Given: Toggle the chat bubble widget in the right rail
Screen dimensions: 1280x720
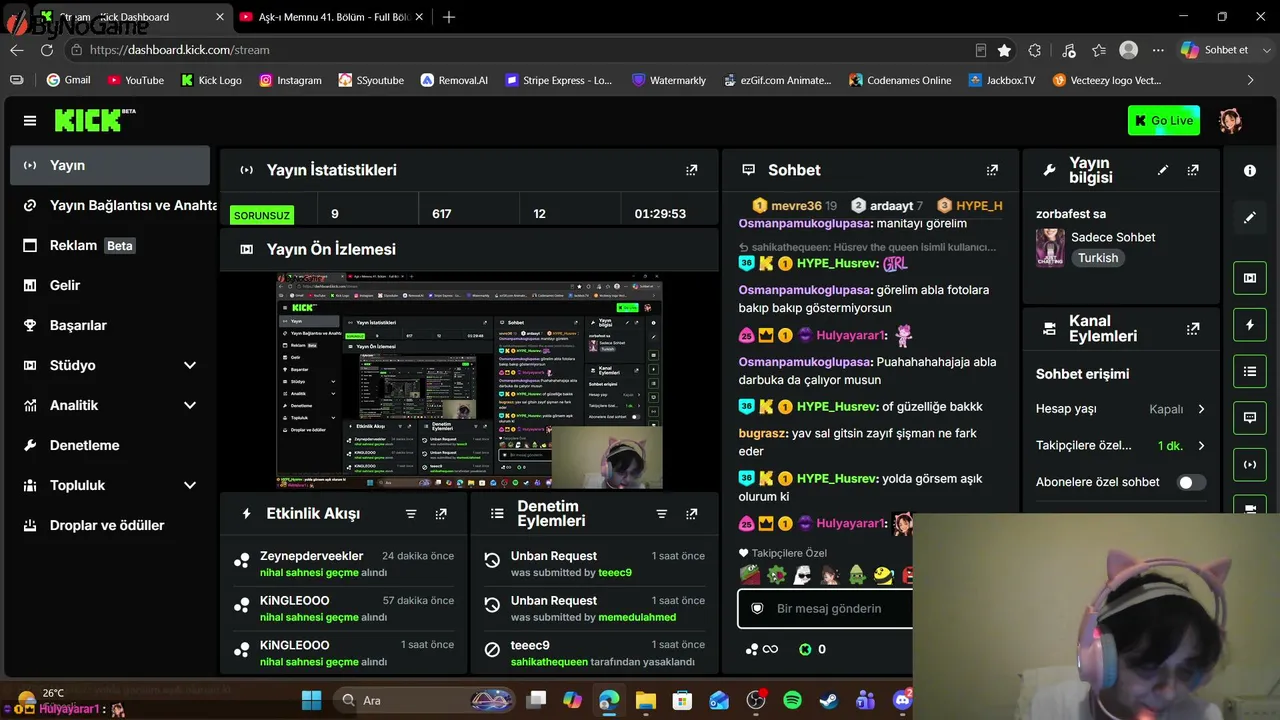Looking at the screenshot, I should 1250,418.
